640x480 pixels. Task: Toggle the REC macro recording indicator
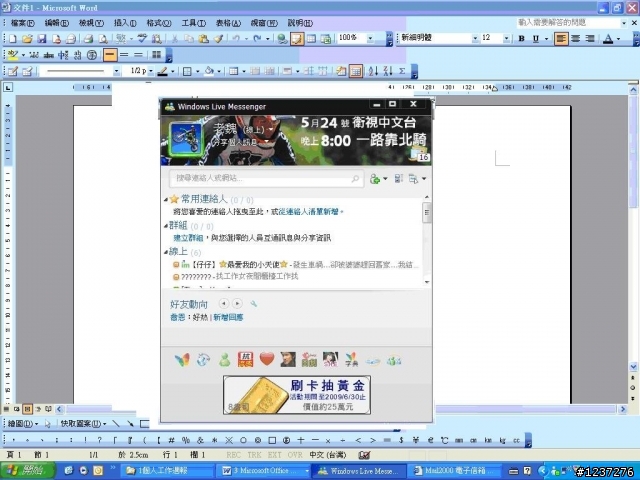click(233, 455)
